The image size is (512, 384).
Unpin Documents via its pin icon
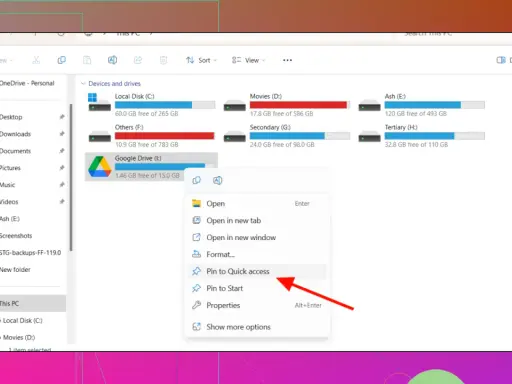point(62,151)
